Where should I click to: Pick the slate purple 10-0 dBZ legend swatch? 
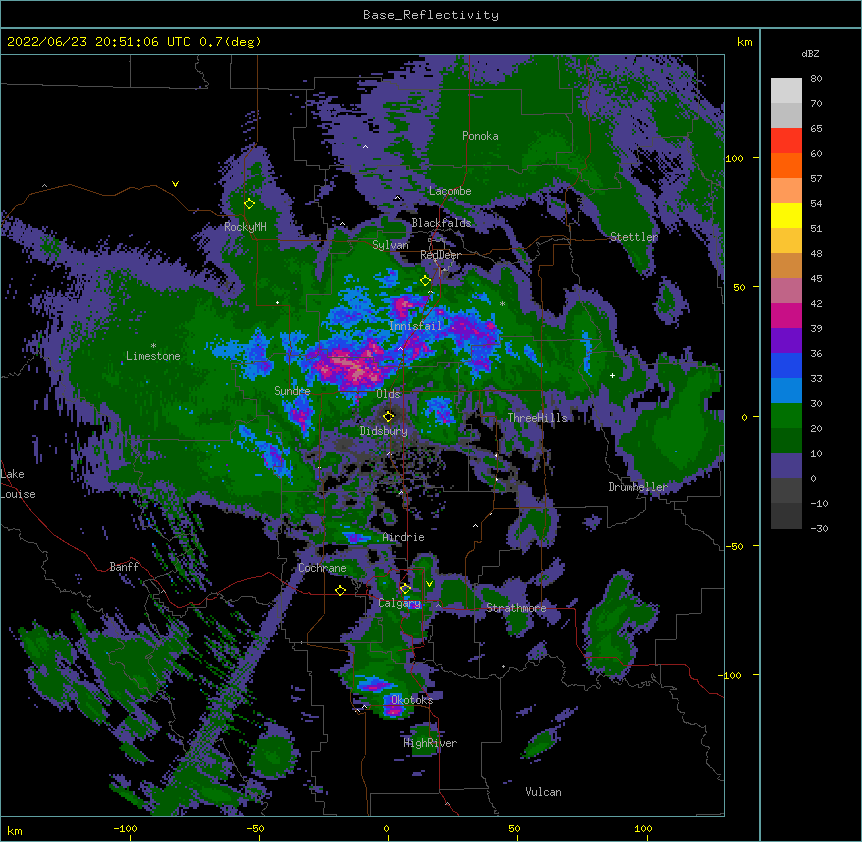786,466
